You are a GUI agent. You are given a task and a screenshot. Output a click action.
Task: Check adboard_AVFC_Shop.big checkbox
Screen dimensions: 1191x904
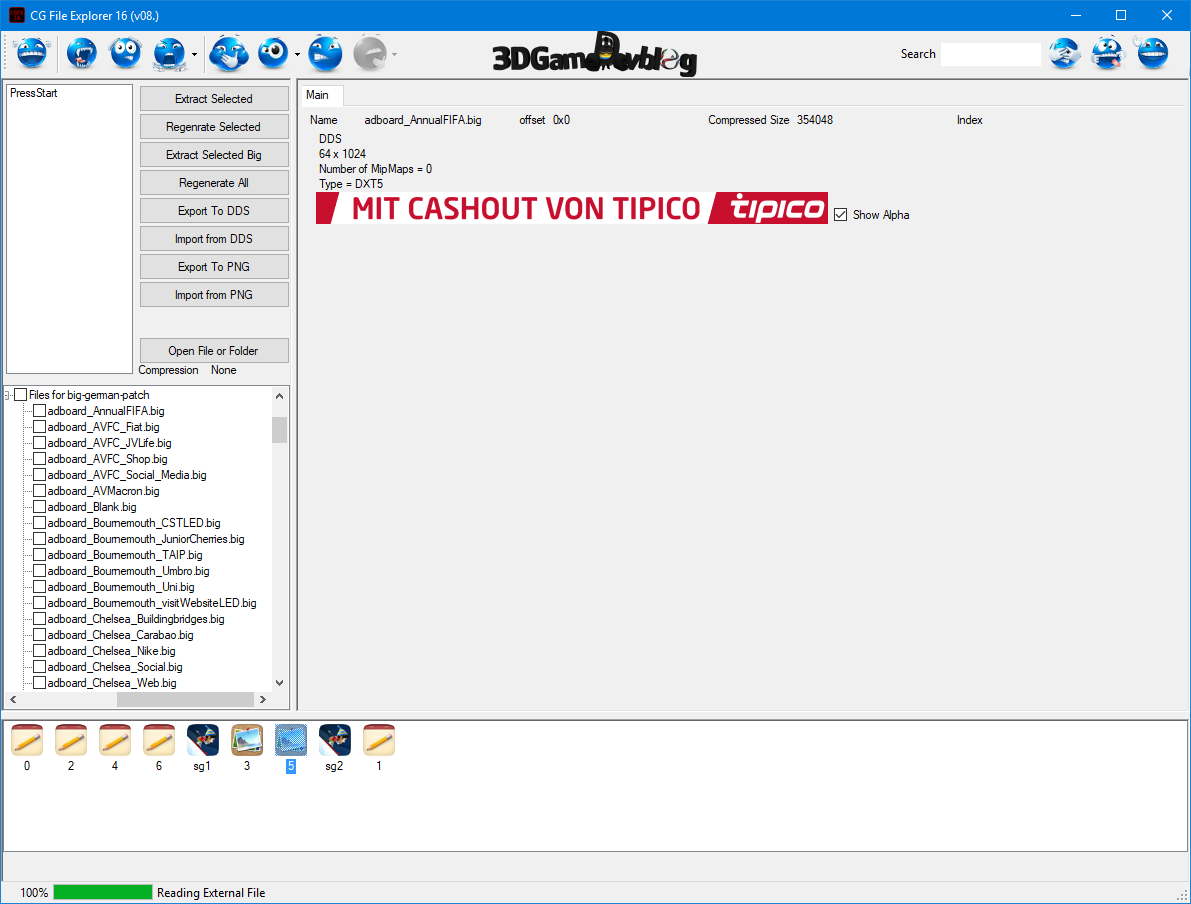click(39, 459)
